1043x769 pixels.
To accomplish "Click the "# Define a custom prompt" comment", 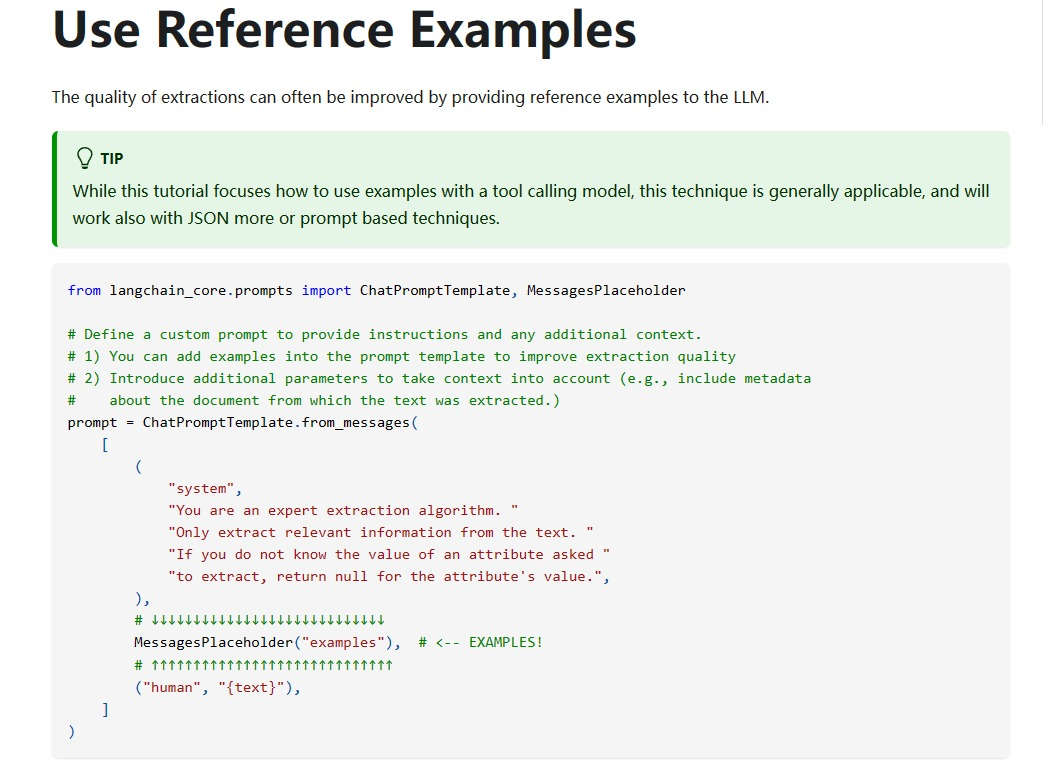I will pos(385,334).
